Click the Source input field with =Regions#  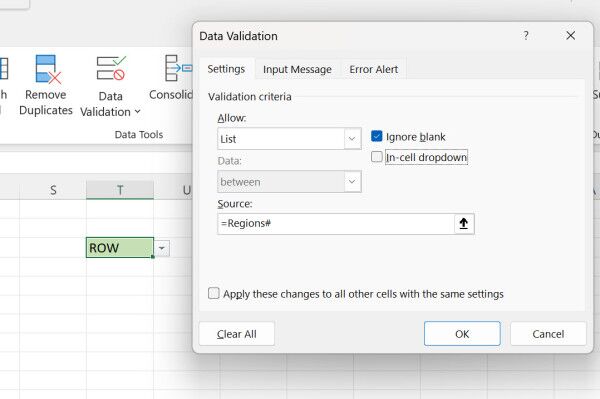click(336, 224)
